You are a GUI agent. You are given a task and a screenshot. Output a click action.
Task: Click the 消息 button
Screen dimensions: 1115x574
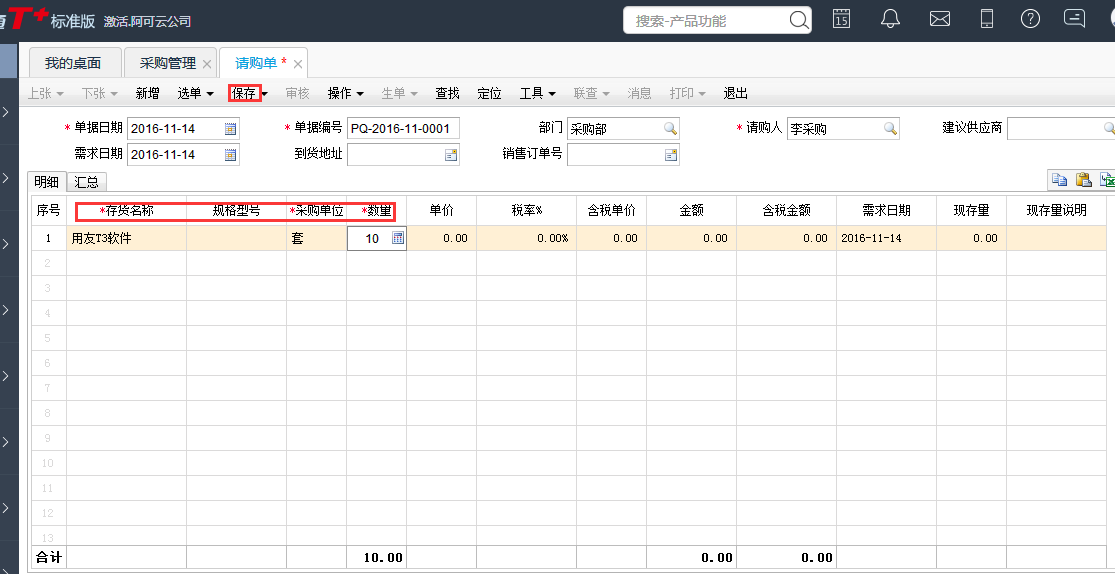click(x=639, y=93)
